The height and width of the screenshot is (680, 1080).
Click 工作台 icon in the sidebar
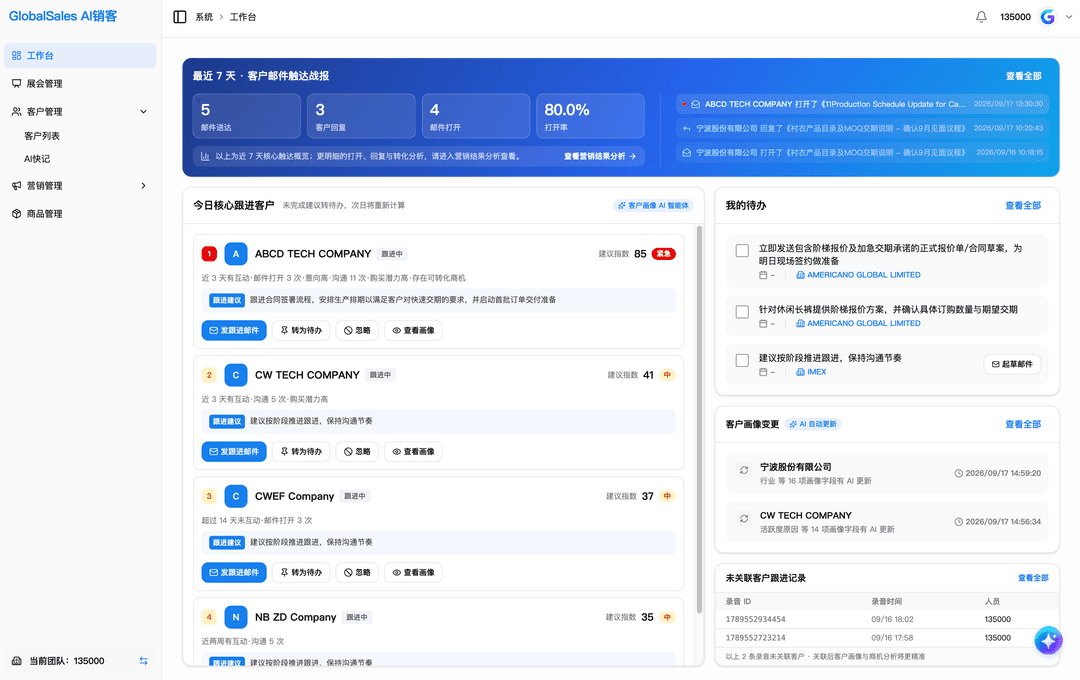tap(17, 55)
